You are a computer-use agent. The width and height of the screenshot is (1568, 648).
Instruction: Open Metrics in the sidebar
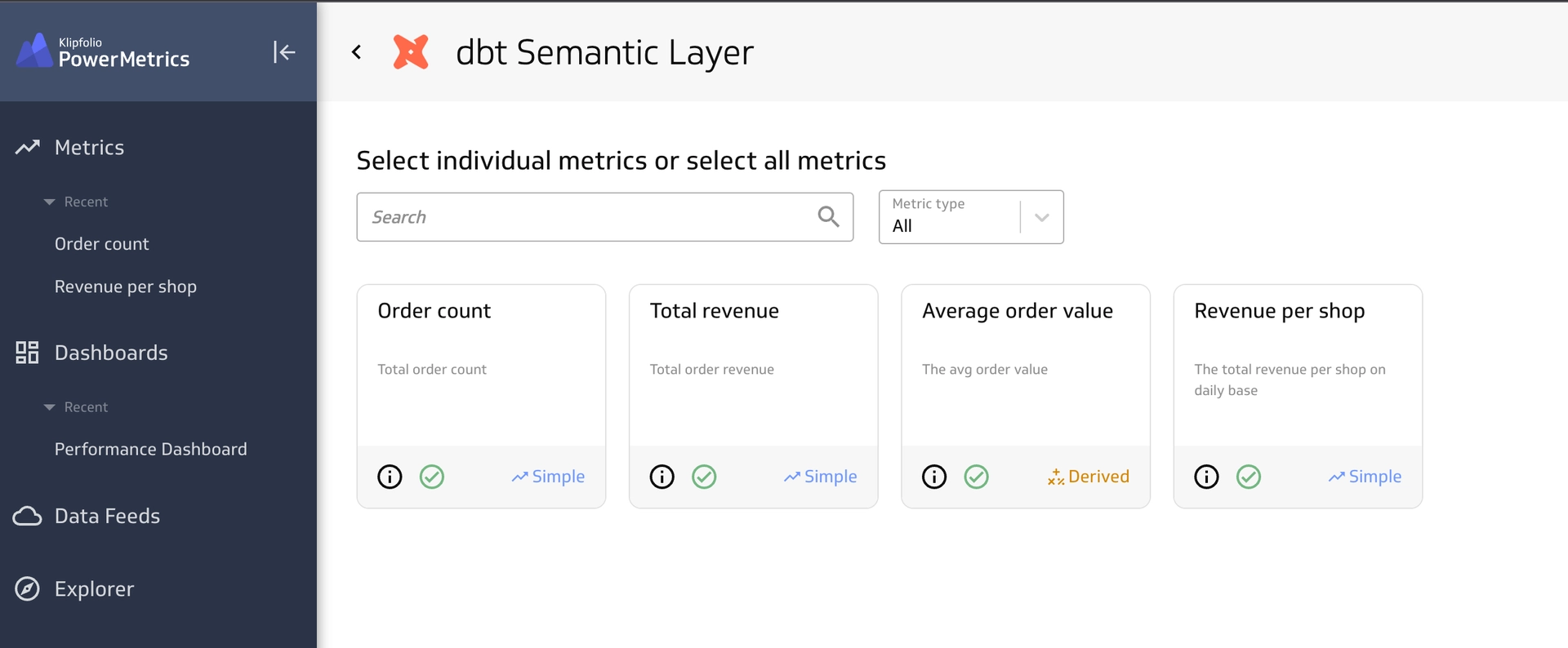[89, 147]
